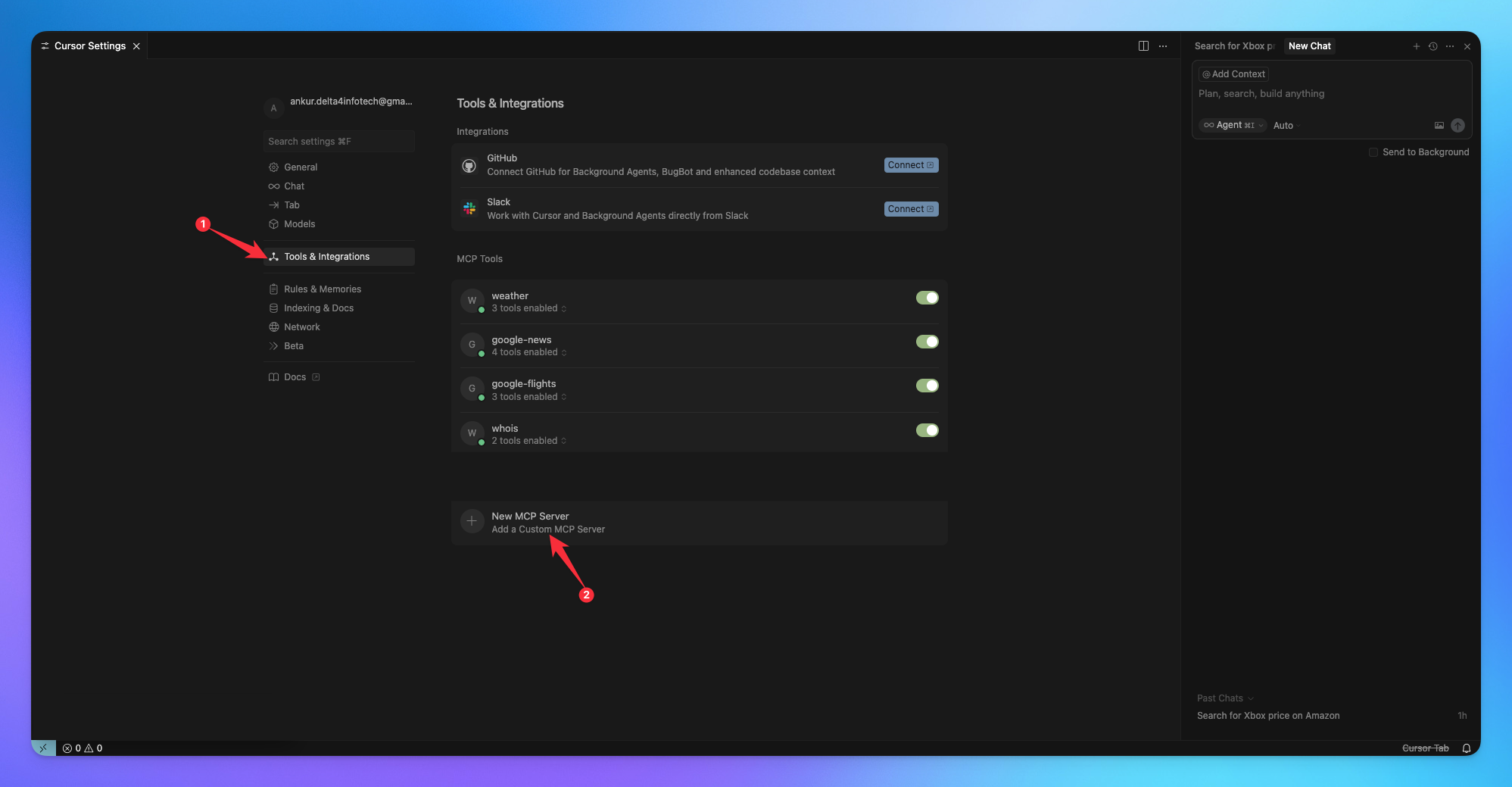Click the send arrow in the chat box

pyautogui.click(x=1457, y=125)
